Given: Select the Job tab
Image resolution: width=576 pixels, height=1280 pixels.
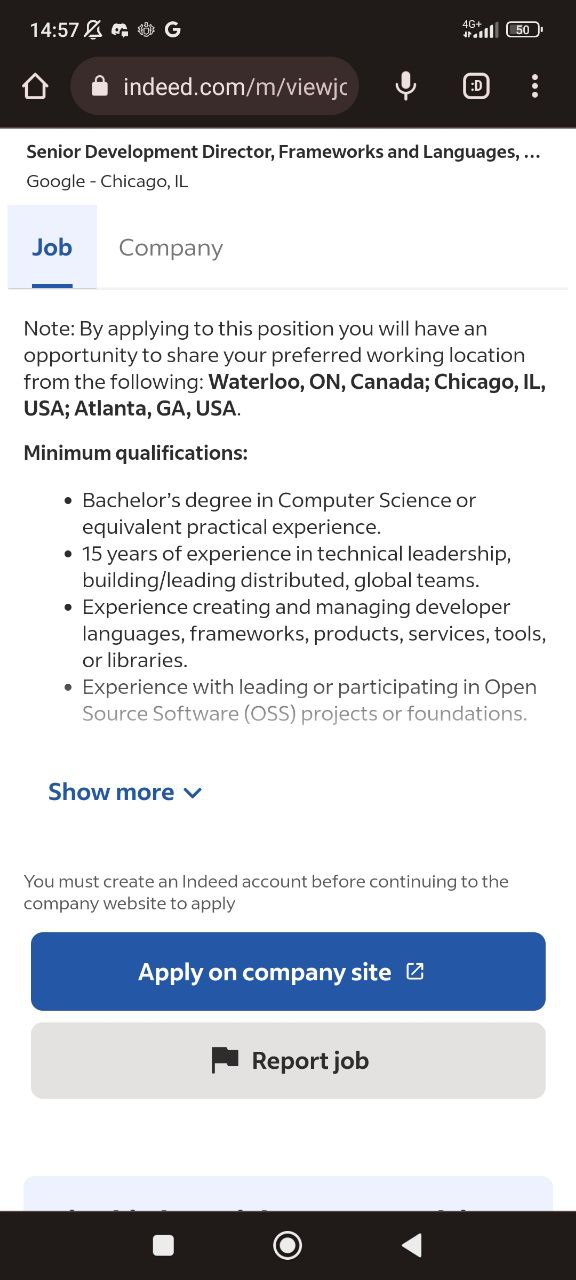Looking at the screenshot, I should coord(52,247).
